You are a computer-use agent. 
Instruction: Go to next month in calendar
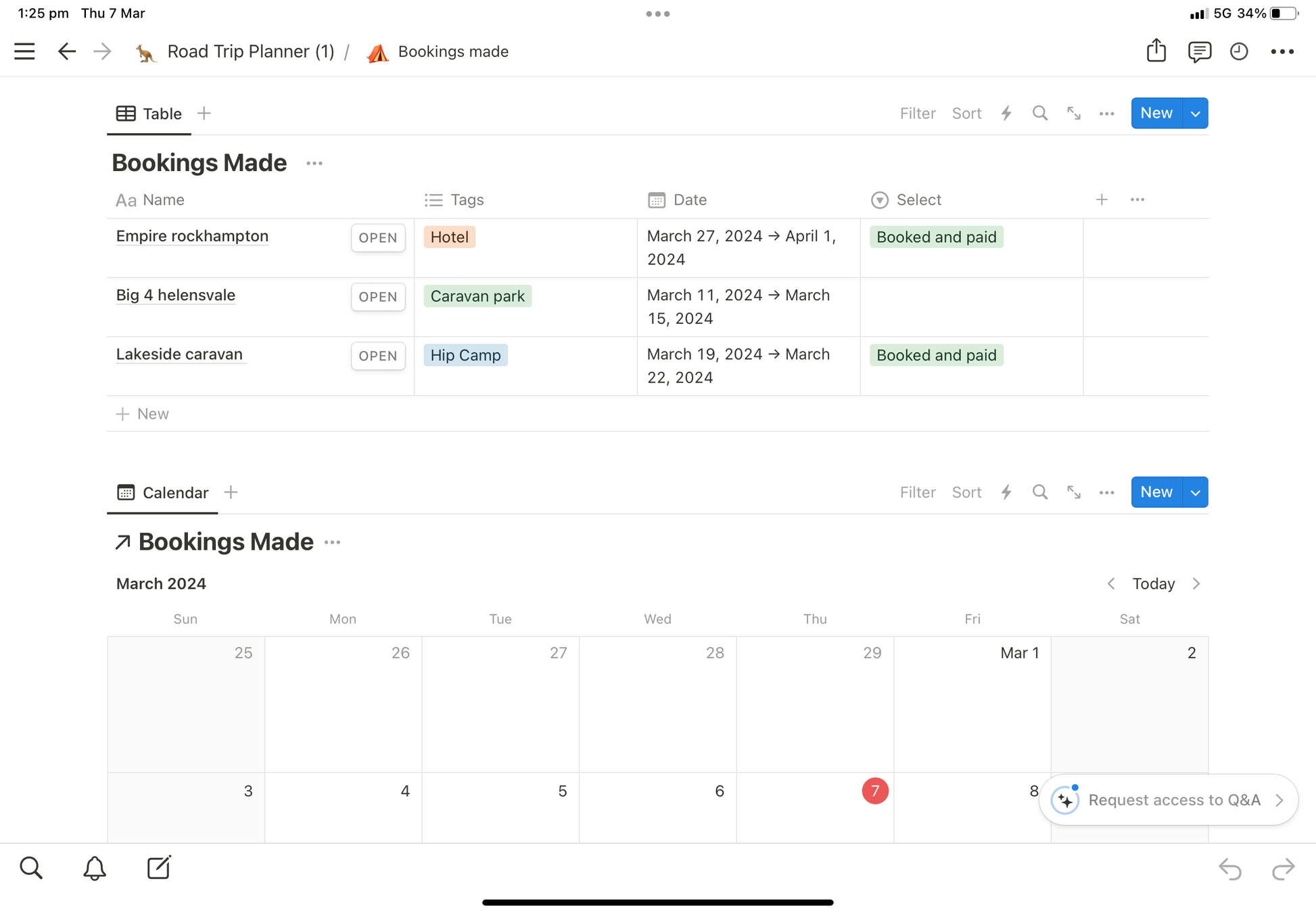click(x=1196, y=583)
